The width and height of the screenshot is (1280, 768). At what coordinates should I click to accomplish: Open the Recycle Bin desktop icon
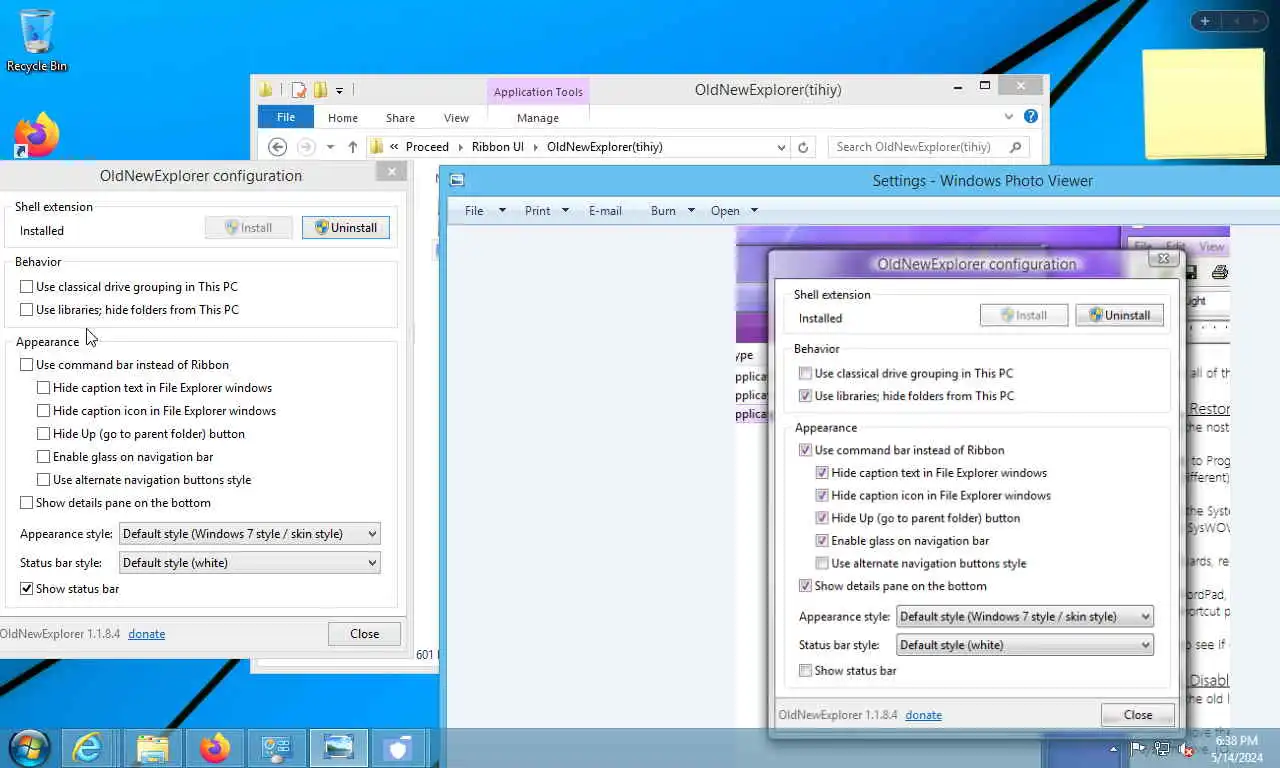tap(37, 40)
